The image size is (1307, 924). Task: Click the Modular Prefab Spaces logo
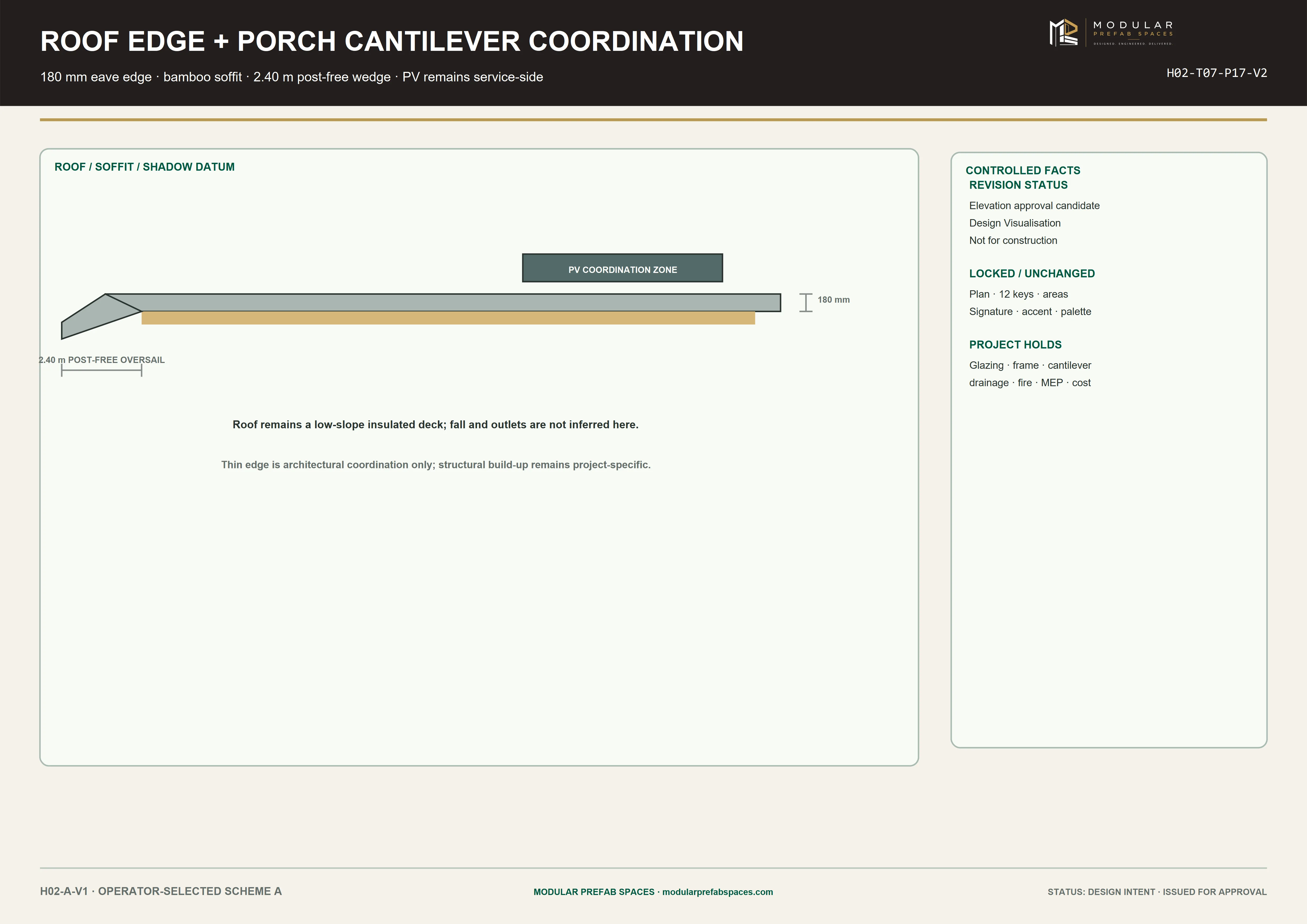coord(1111,32)
